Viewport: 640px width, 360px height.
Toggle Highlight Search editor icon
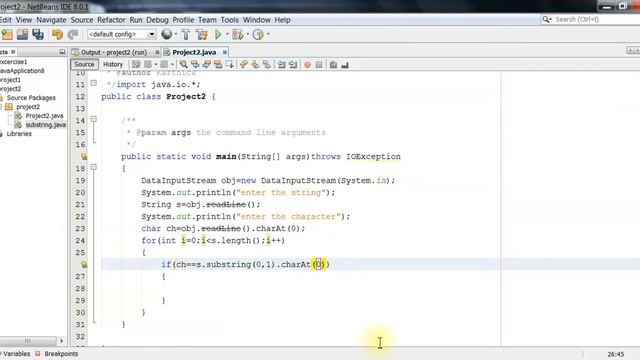pyautogui.click(x=218, y=64)
